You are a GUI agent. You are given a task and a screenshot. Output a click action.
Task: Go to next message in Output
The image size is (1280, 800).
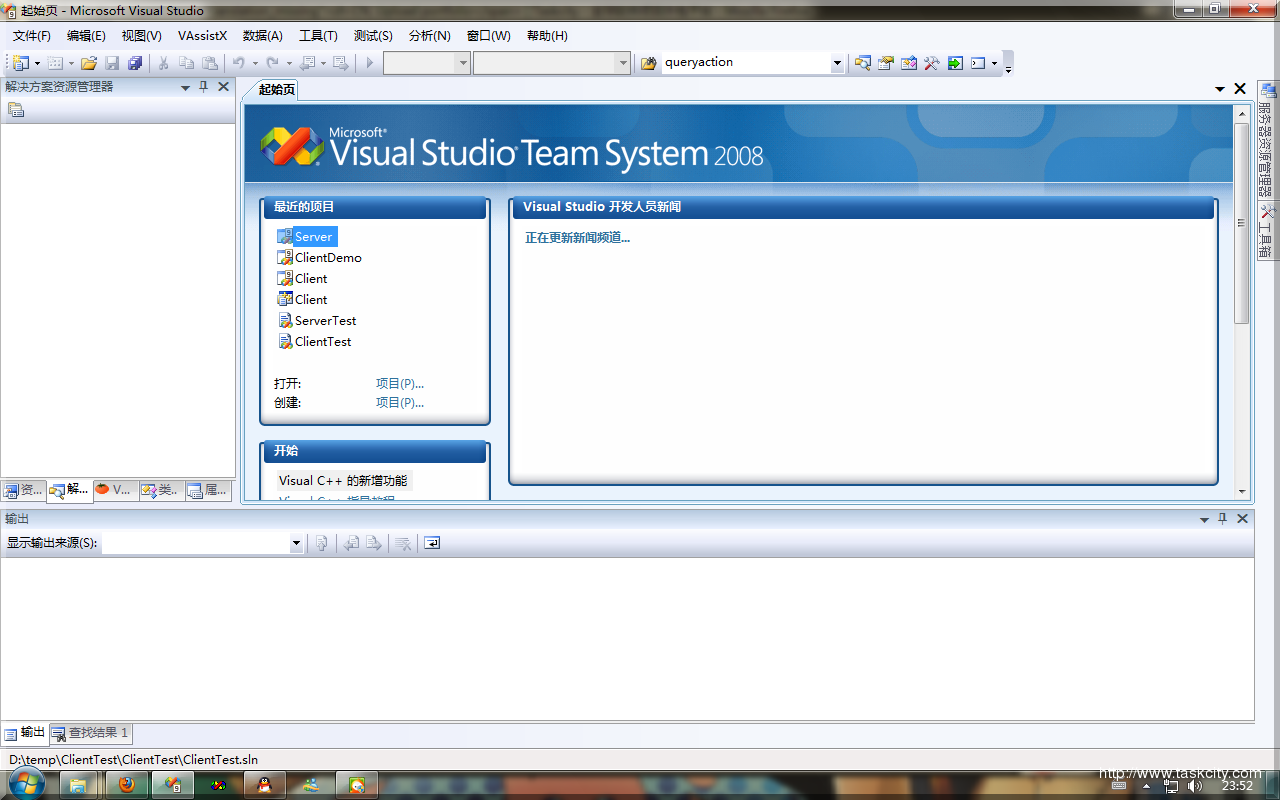(x=374, y=543)
